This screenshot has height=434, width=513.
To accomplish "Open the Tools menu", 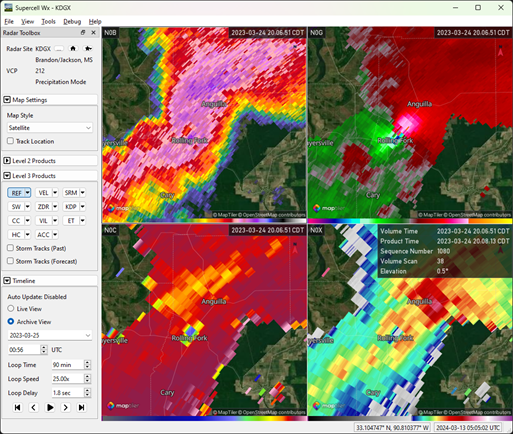I will pos(48,21).
